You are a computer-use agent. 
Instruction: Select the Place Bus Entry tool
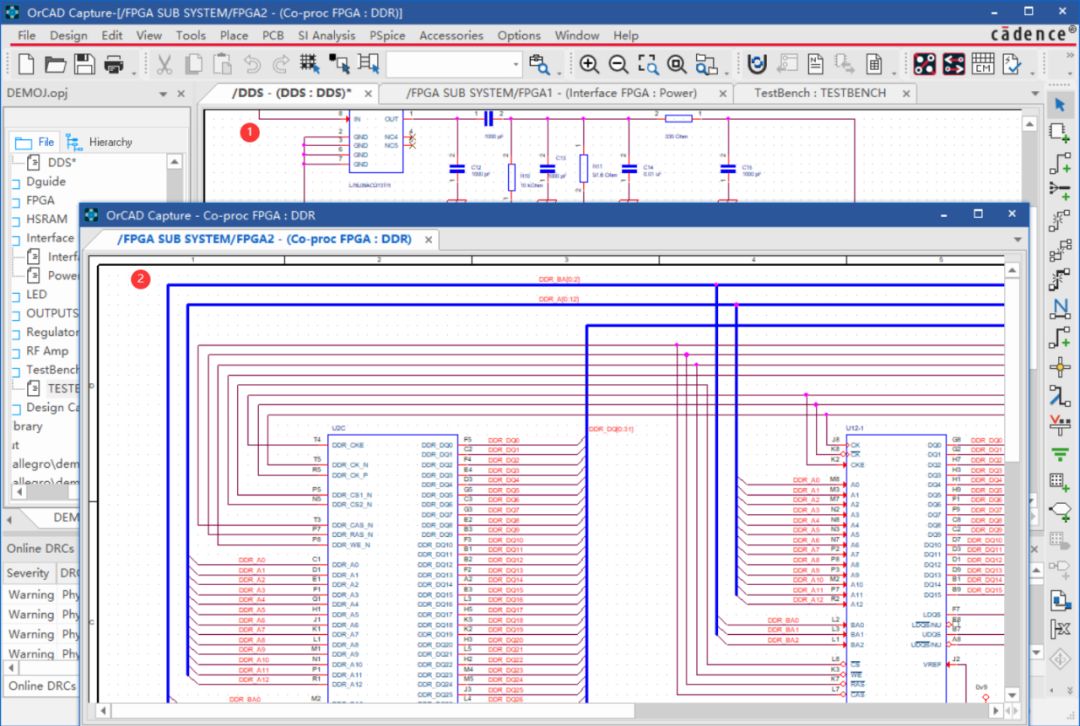[1060, 396]
